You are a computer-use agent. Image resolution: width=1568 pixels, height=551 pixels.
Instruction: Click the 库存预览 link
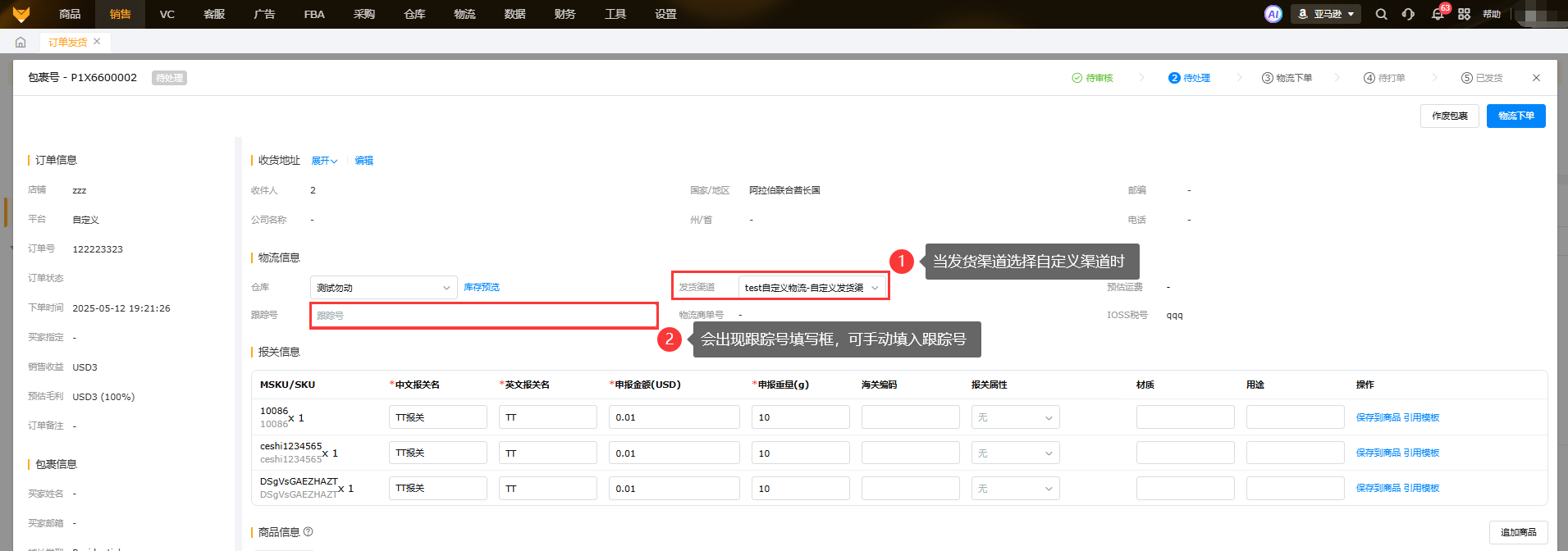coord(482,288)
